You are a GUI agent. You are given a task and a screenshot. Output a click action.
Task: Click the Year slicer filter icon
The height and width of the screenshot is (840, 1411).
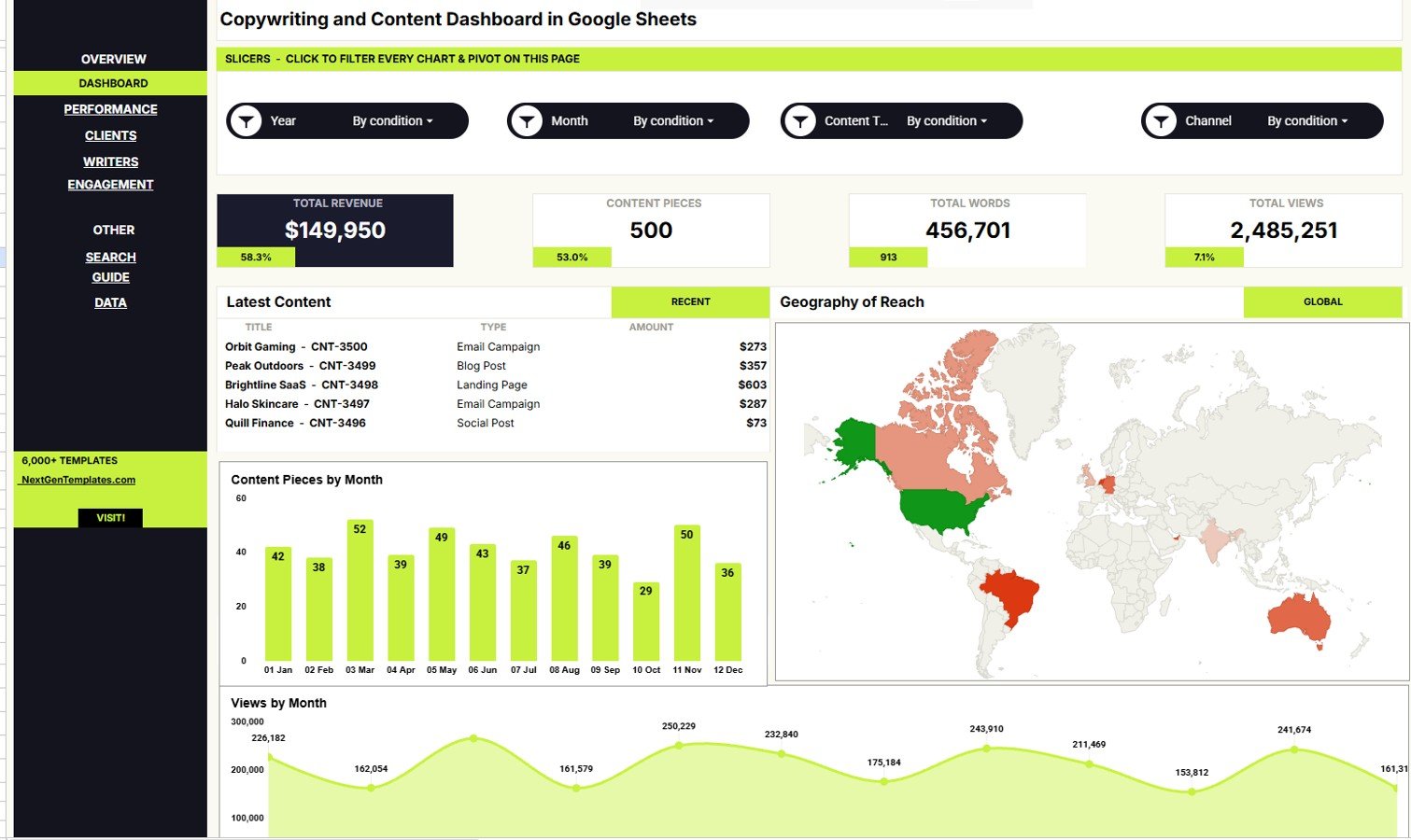click(x=247, y=121)
